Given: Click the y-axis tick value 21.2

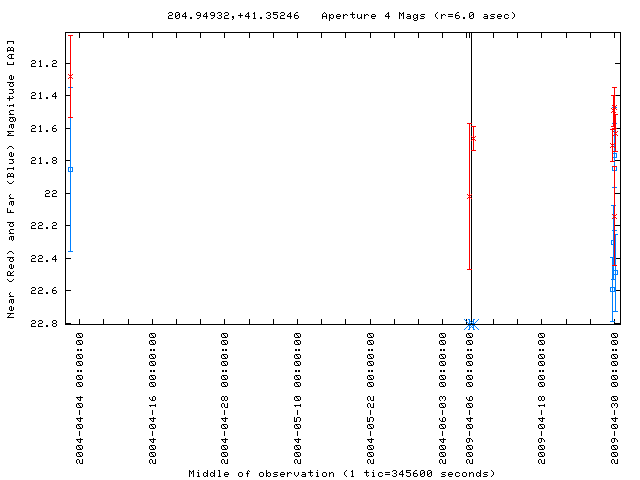Looking at the screenshot, I should point(44,64).
